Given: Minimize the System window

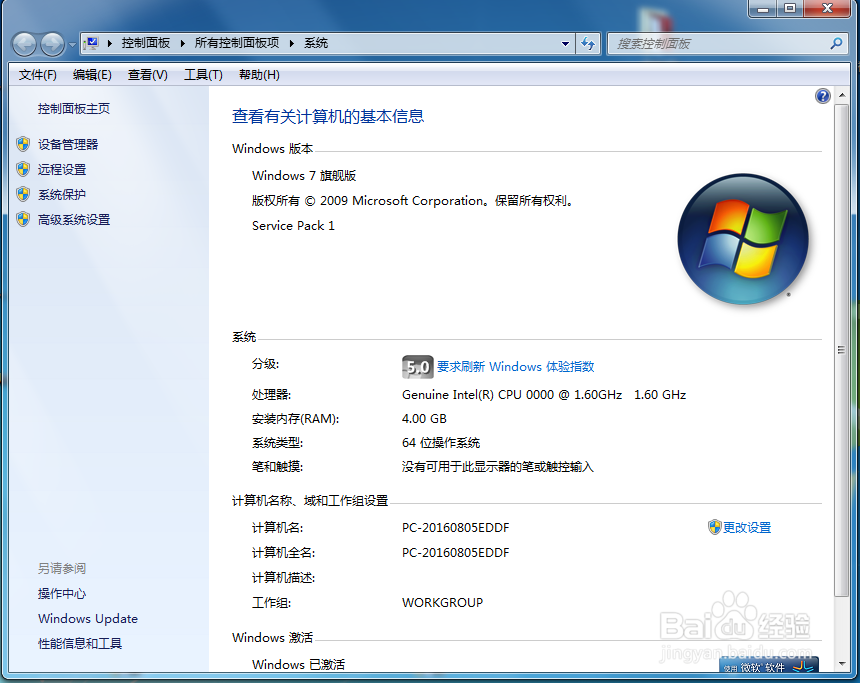Looking at the screenshot, I should pyautogui.click(x=762, y=8).
